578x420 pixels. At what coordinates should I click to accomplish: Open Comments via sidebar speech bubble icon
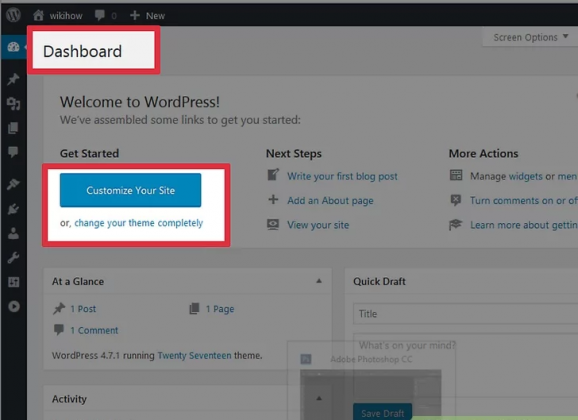(13, 152)
